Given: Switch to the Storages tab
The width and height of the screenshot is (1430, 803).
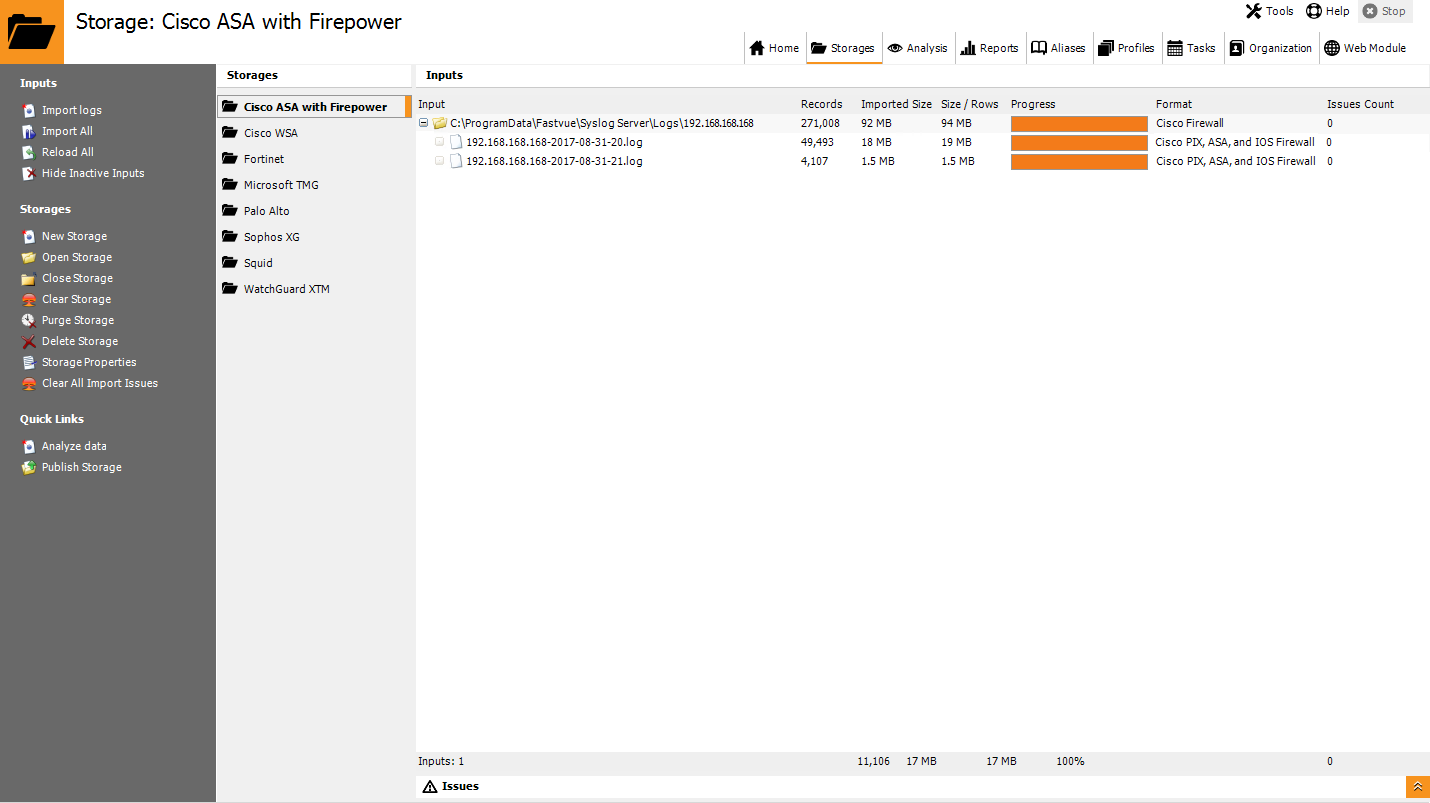Looking at the screenshot, I should point(843,48).
